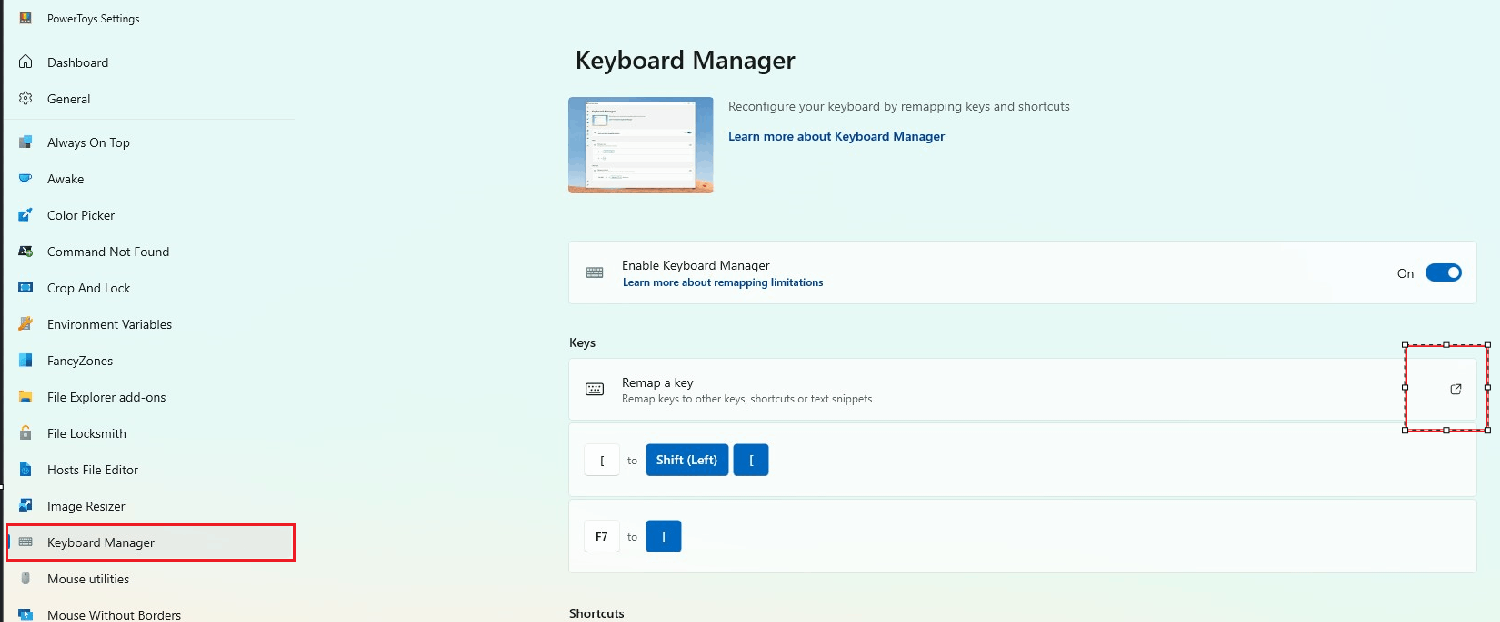Image resolution: width=1500 pixels, height=622 pixels.
Task: Click the Mouse Without Borders icon
Action: [x=26, y=615]
